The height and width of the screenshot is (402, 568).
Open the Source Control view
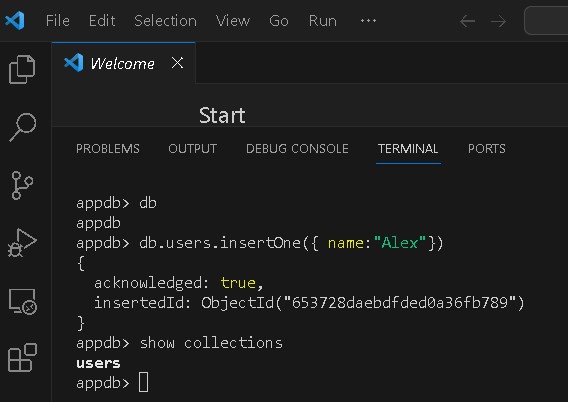22,185
